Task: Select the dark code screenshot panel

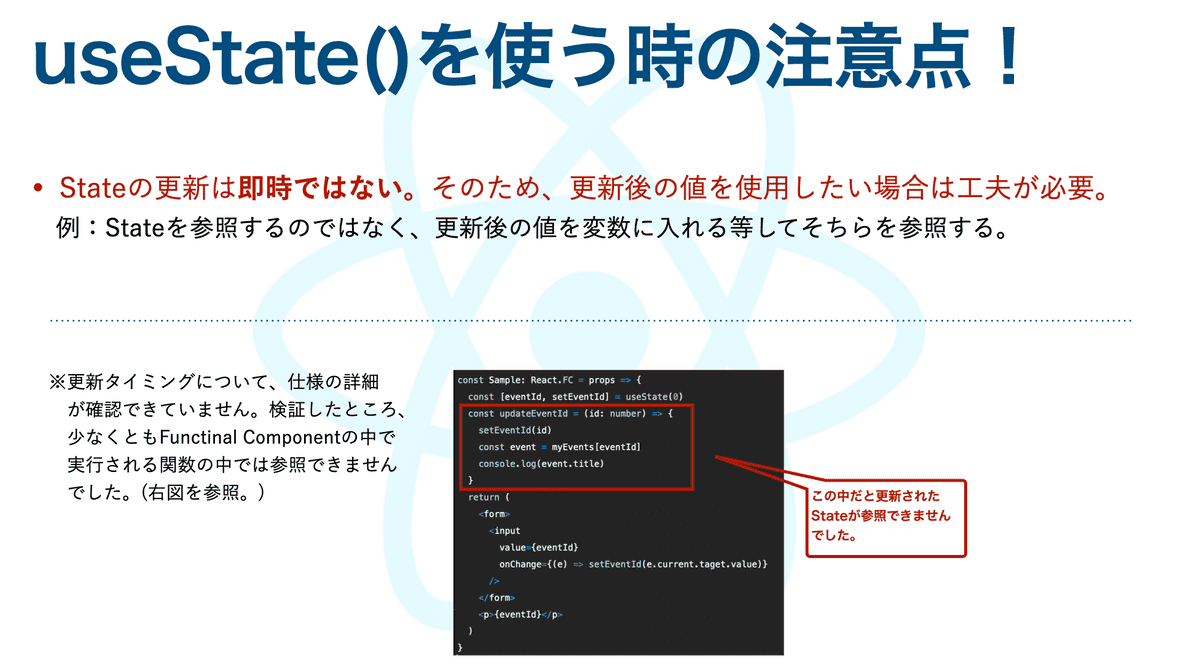Action: click(620, 510)
